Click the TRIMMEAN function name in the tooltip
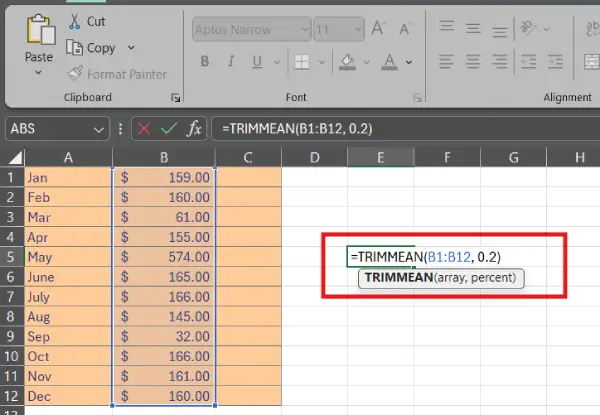The height and width of the screenshot is (415, 600). [x=399, y=277]
